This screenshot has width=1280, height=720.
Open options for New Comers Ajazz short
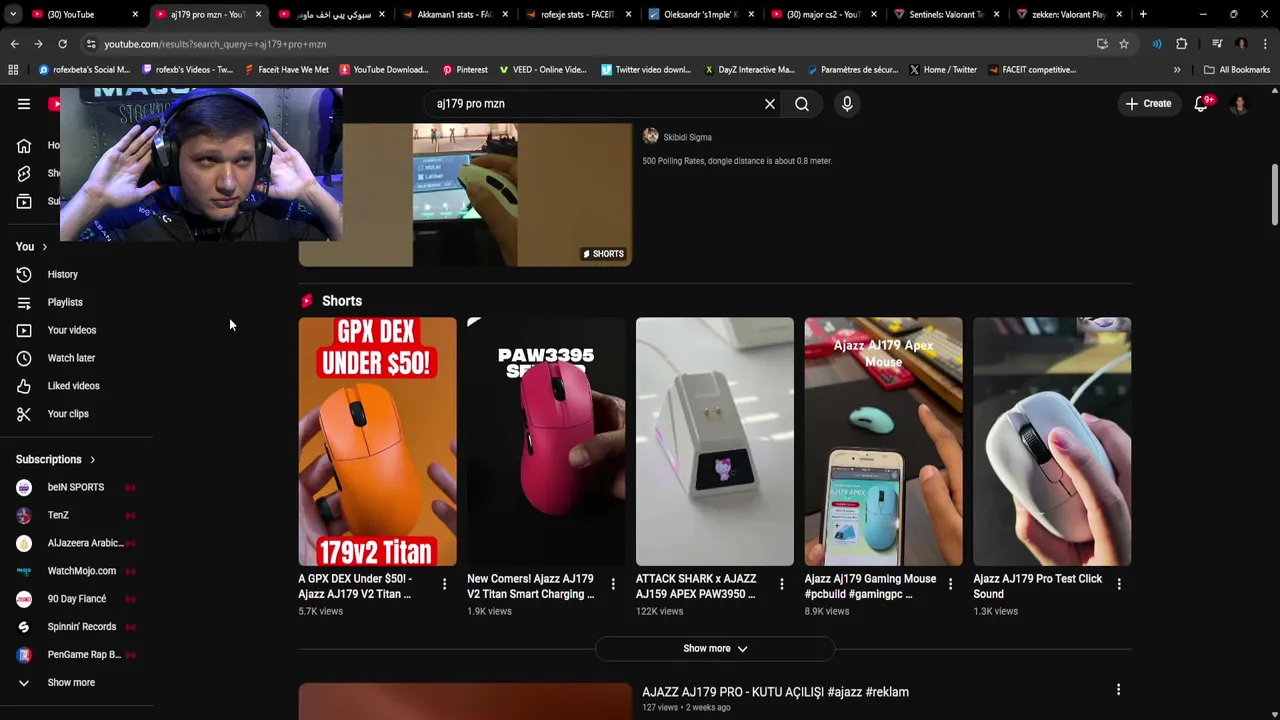613,584
